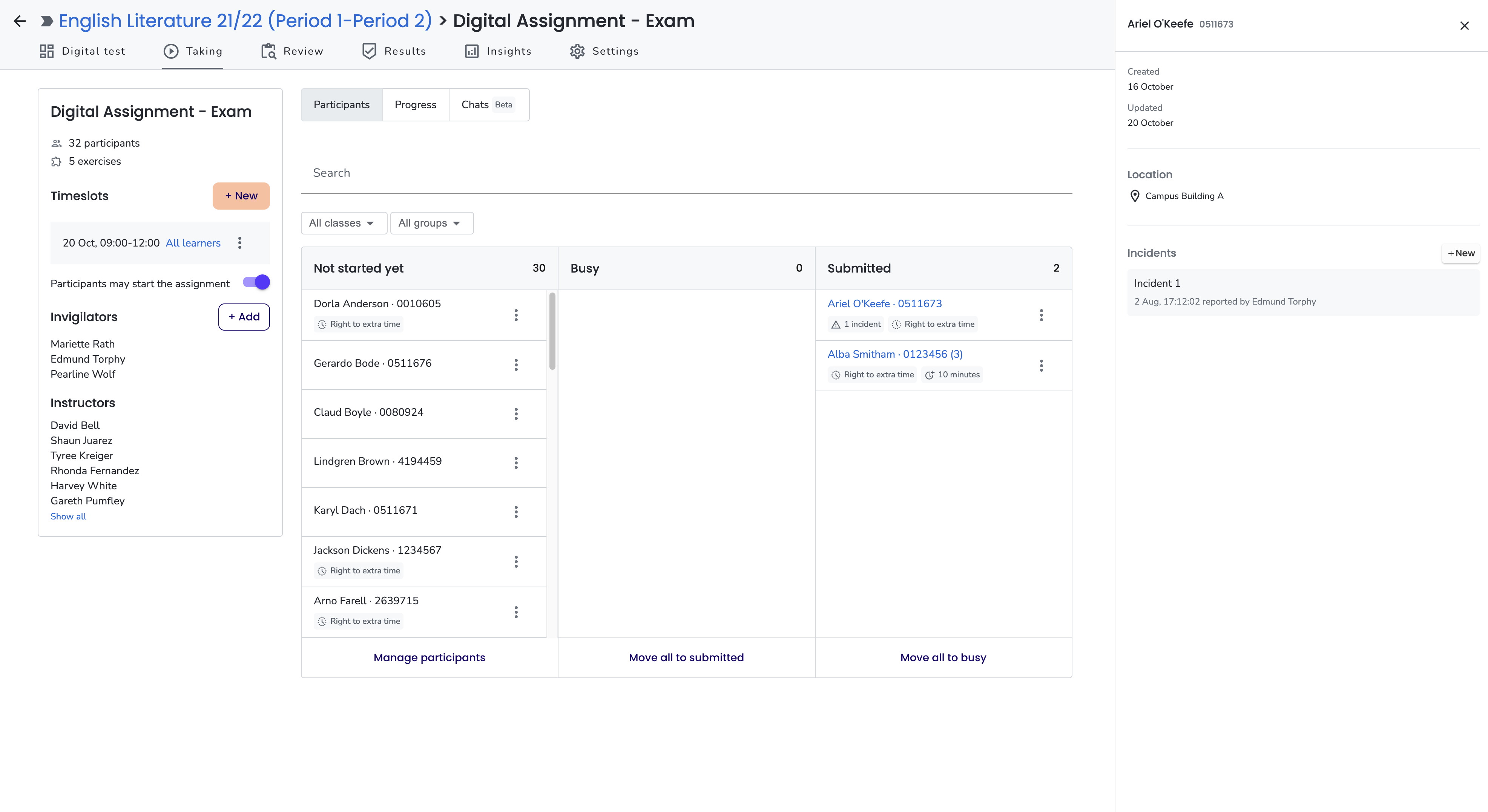The width and height of the screenshot is (1488, 812).
Task: Switch to the Progress sub-tab
Action: 415,104
